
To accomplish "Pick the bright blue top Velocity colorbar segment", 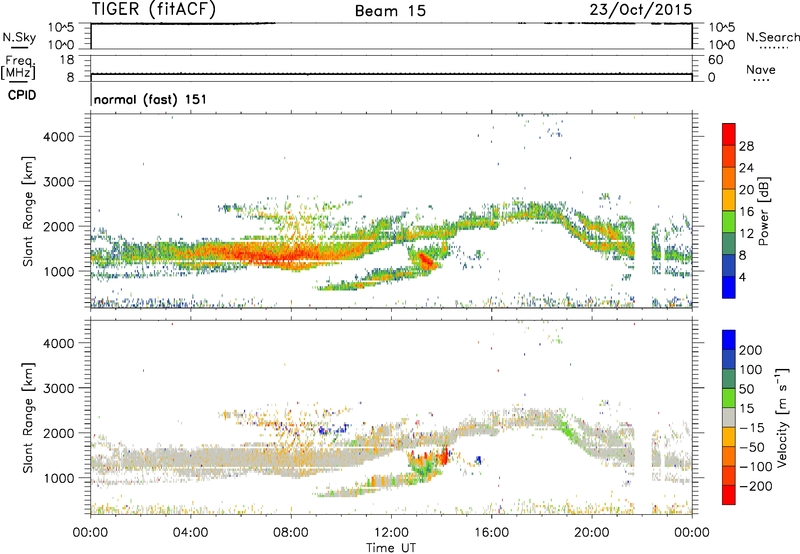I will coord(729,340).
